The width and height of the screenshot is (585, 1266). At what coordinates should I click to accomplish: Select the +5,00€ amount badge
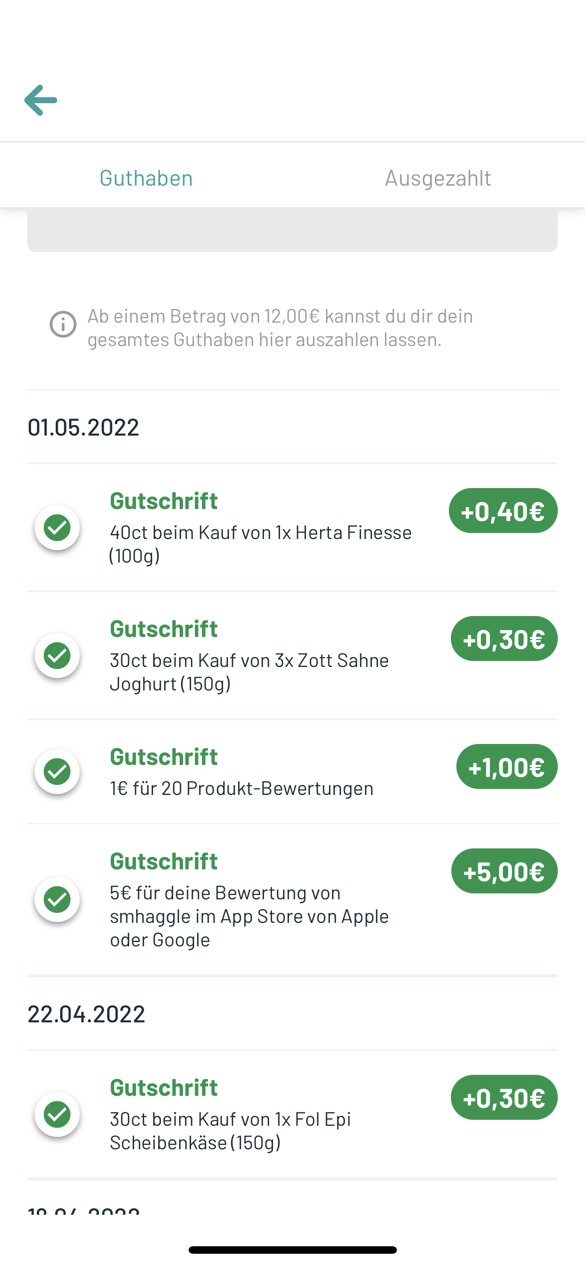click(504, 871)
